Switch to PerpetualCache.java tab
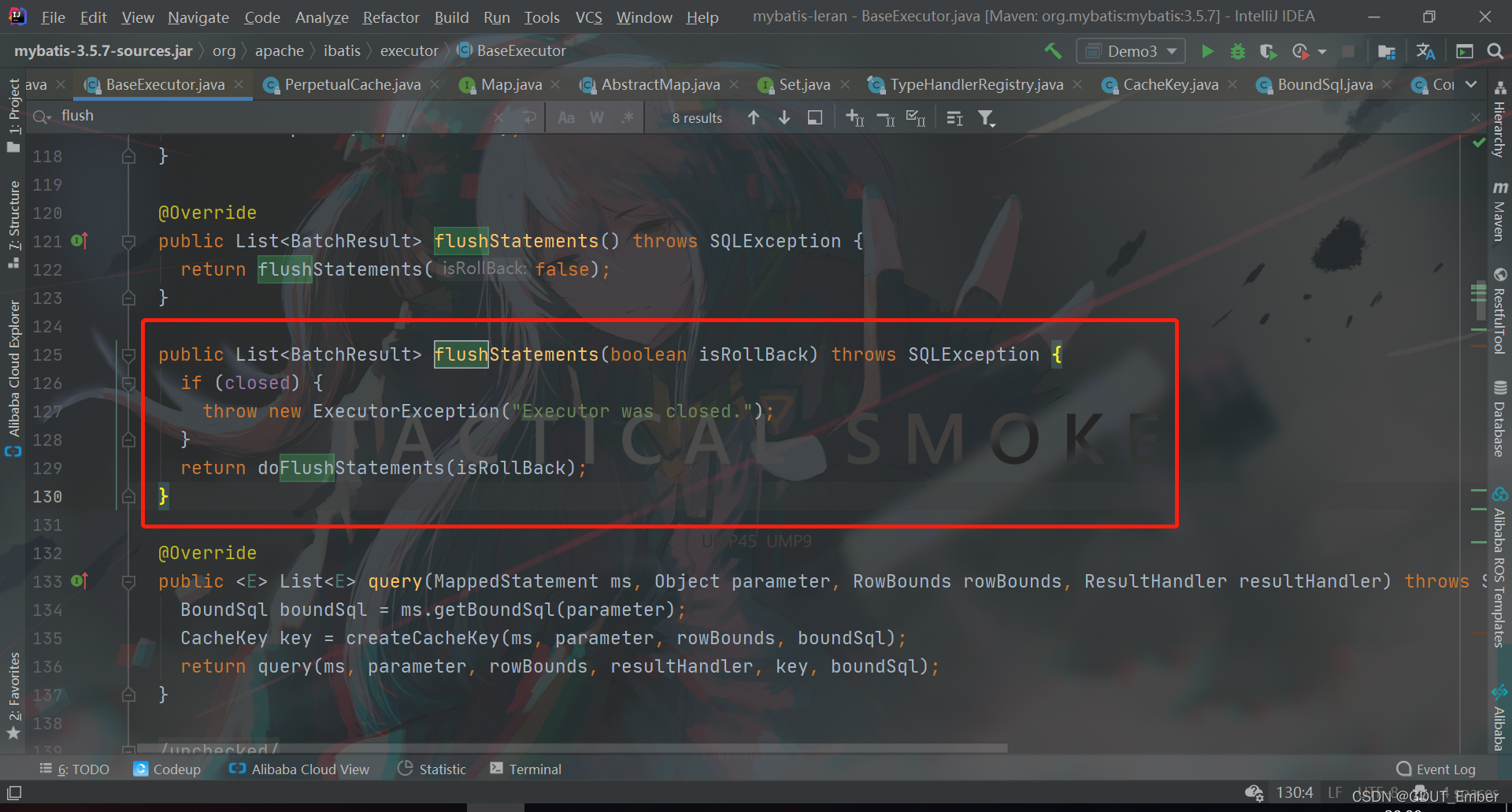Viewport: 1512px width, 812px height. pos(352,84)
